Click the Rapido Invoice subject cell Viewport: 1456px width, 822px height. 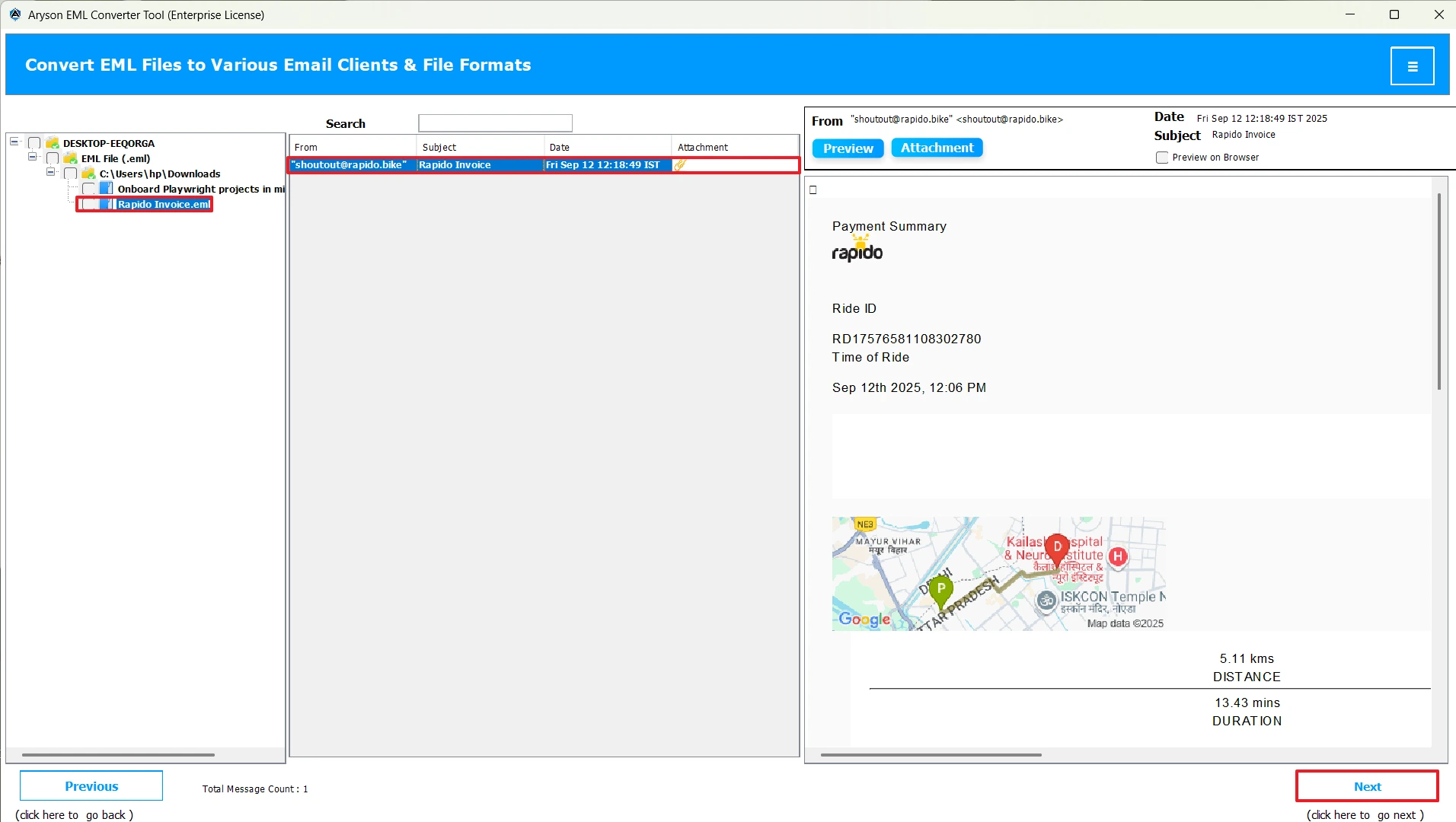(480, 165)
